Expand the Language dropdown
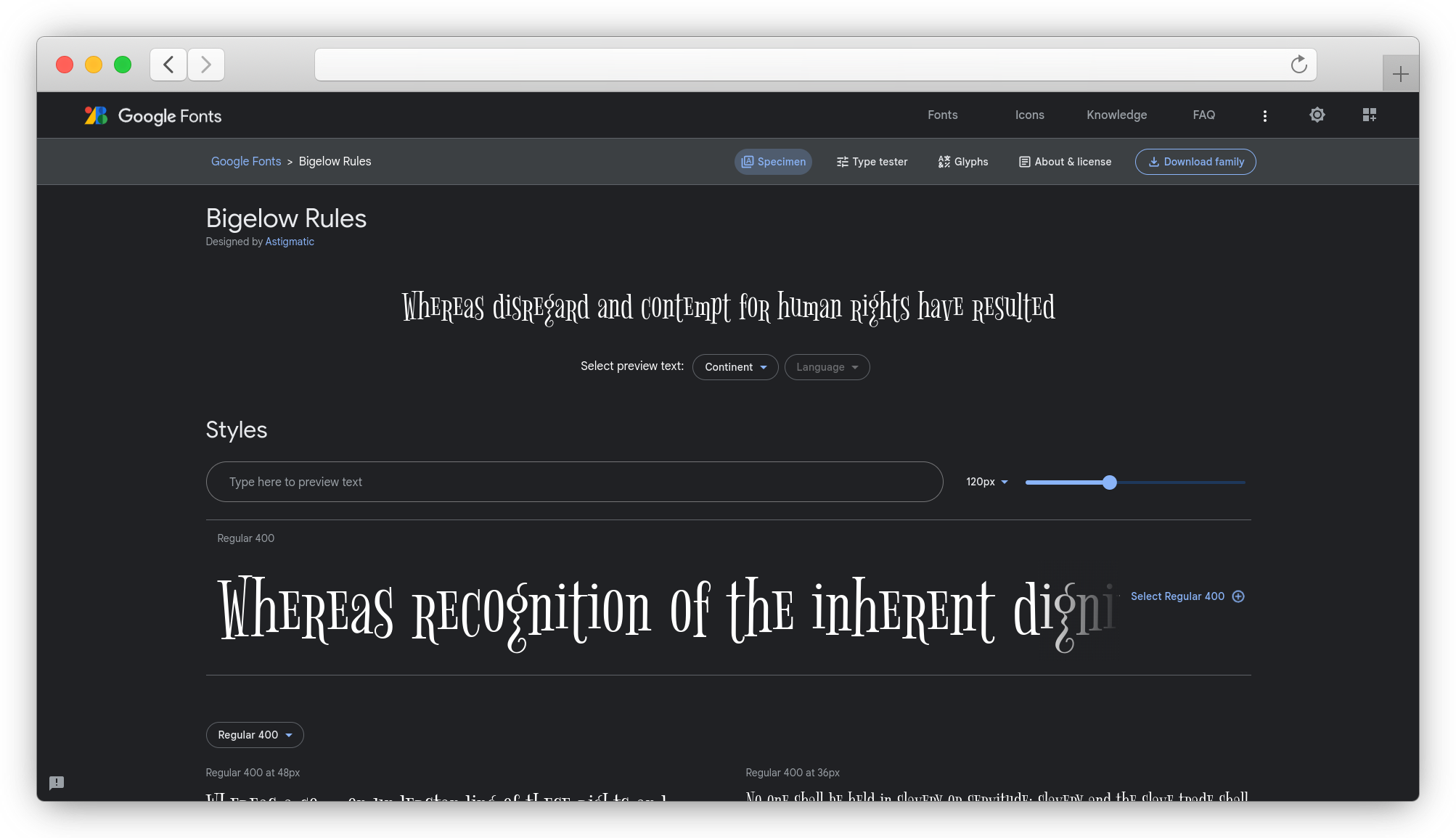Viewport: 1456px width, 838px height. pyautogui.click(x=827, y=367)
